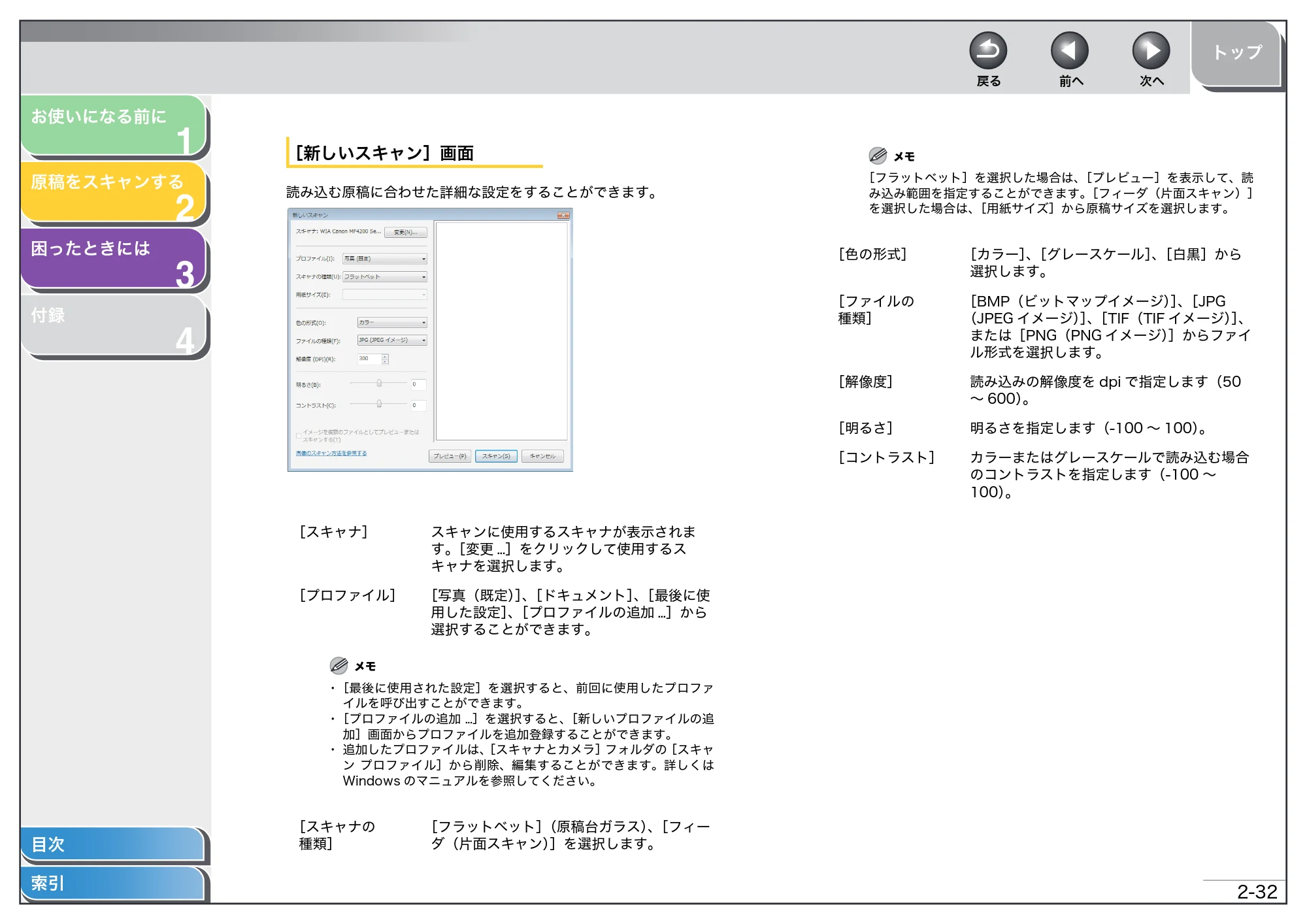Click the スキャン(S) button
This screenshot has width=1307, height=924.
(x=496, y=456)
